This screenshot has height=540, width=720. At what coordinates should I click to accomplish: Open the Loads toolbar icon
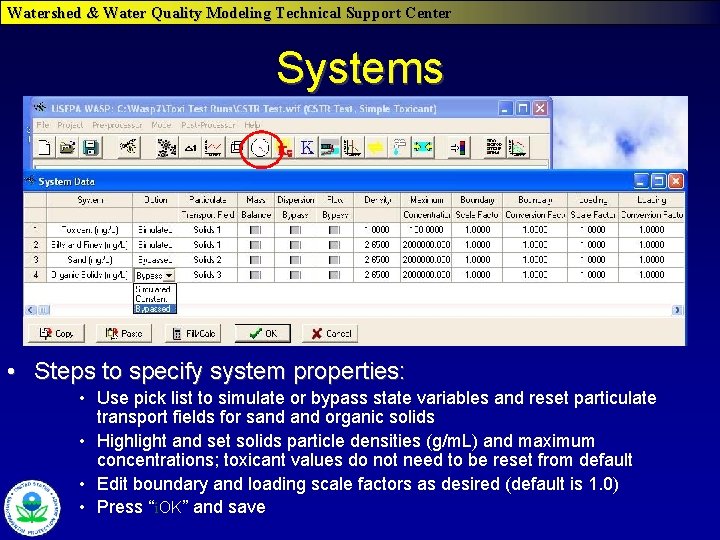pos(330,147)
